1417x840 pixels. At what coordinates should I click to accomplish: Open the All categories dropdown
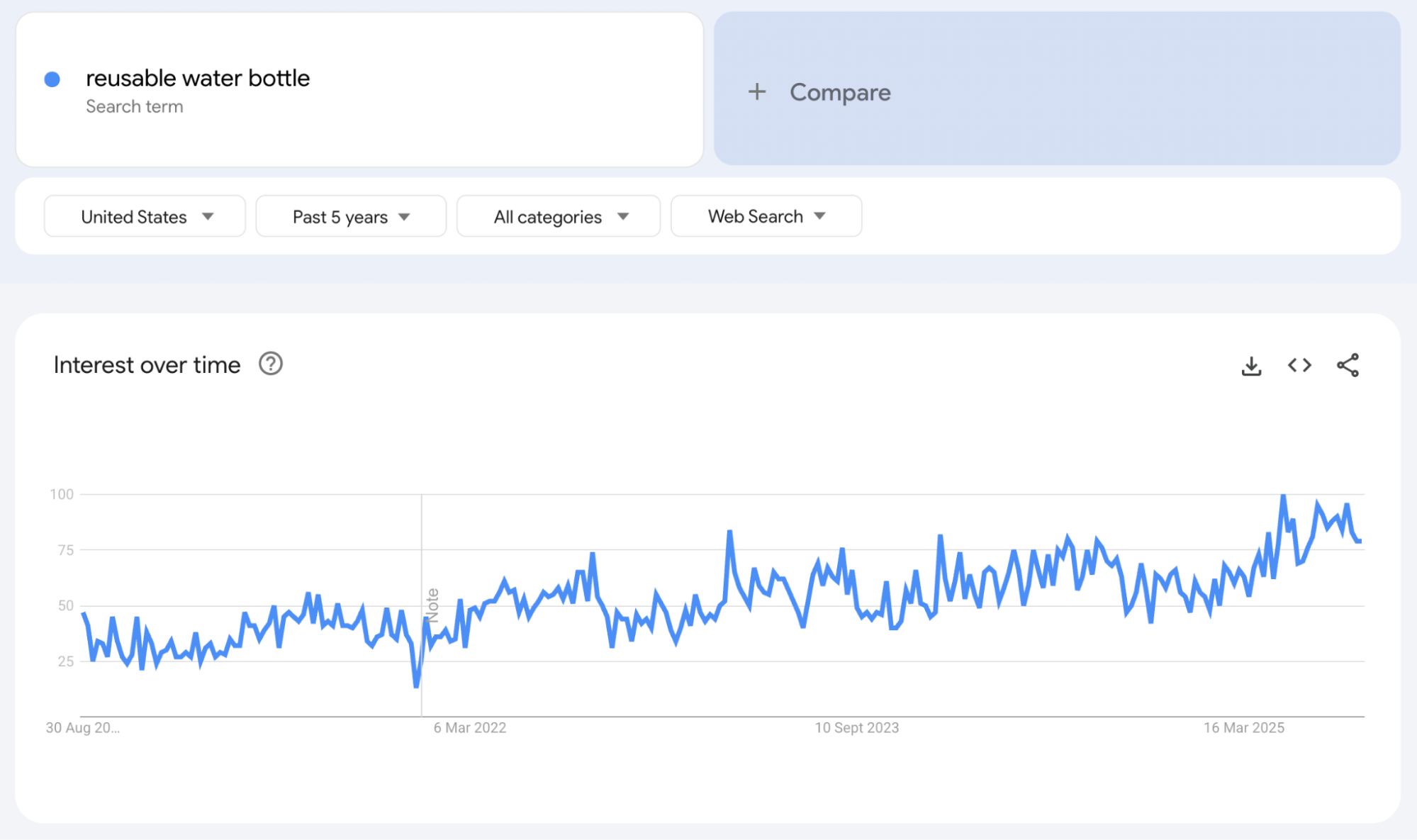[x=558, y=216]
